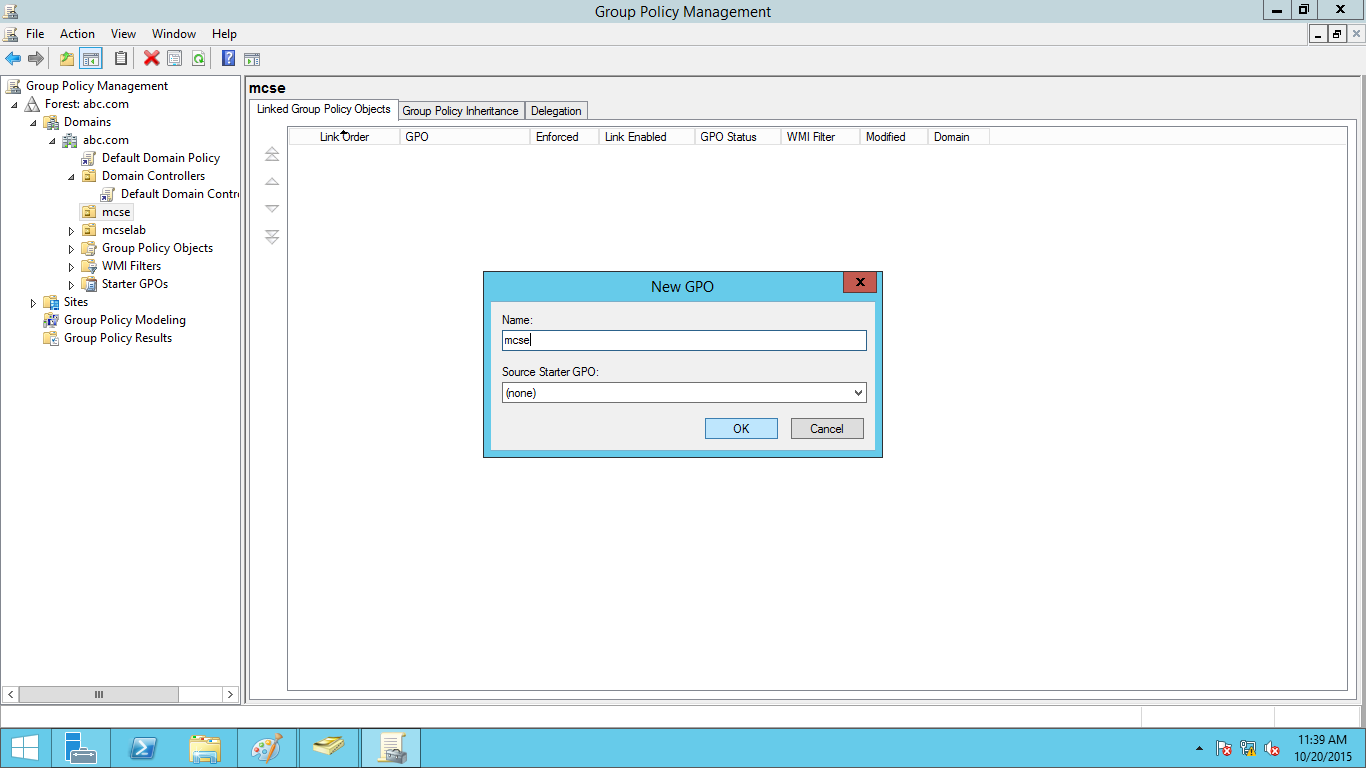Click the blue Back arrow in the toolbar
1366x768 pixels.
tap(13, 59)
